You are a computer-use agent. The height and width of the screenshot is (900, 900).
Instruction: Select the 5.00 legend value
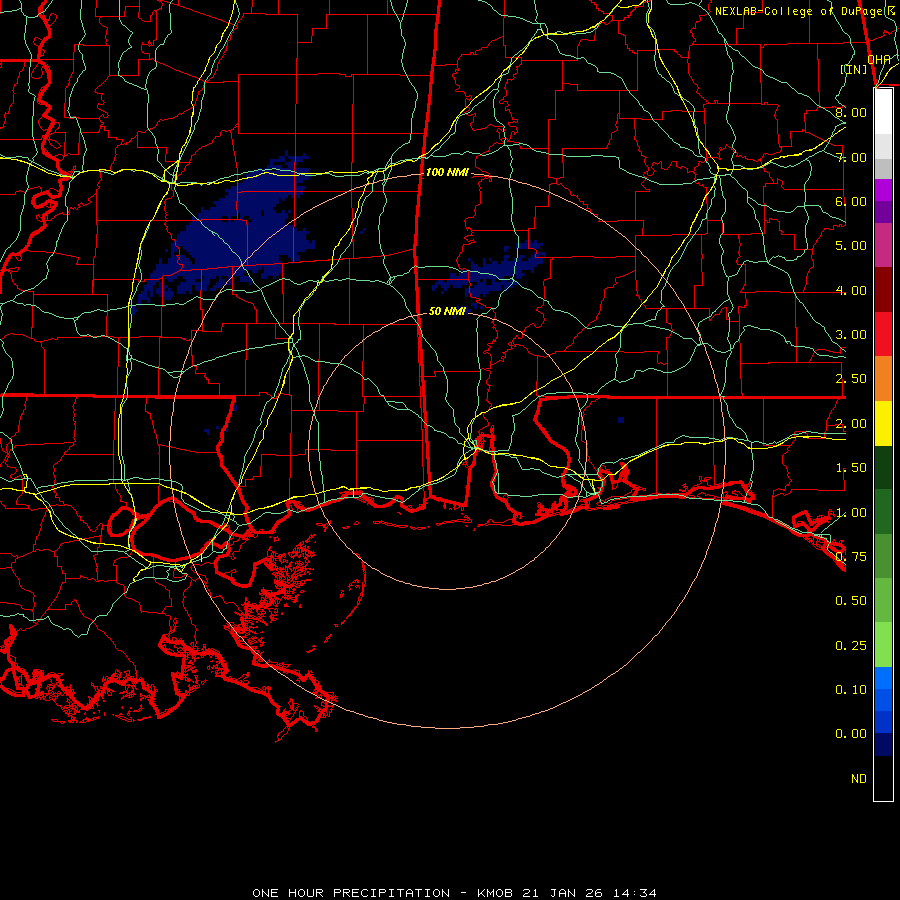851,246
